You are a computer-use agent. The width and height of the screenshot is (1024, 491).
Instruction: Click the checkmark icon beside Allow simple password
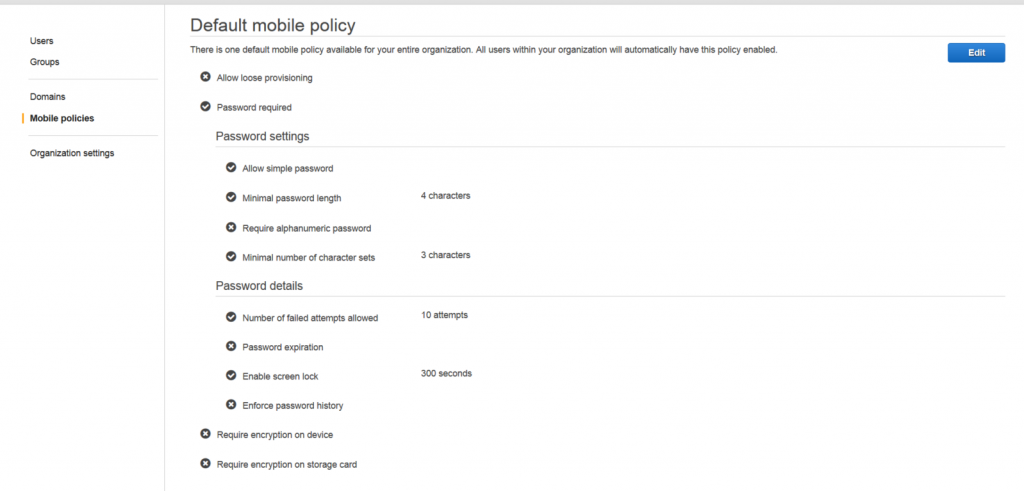click(x=231, y=167)
